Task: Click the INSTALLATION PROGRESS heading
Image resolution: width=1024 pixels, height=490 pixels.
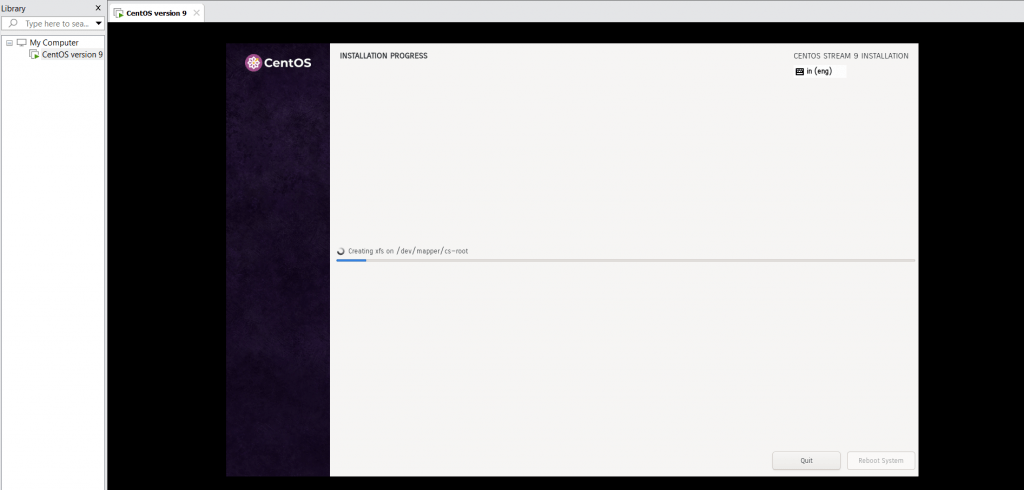Action: 383,56
